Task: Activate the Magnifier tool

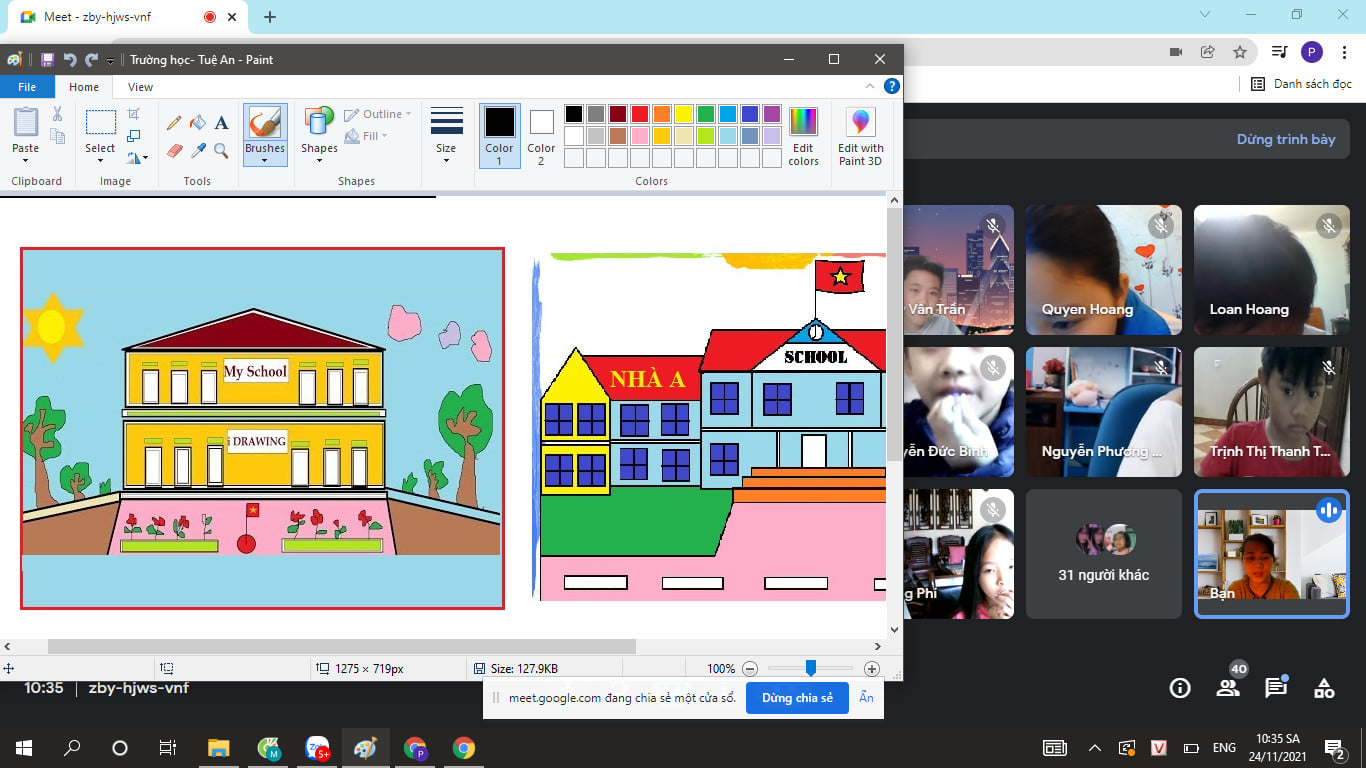Action: [222, 151]
